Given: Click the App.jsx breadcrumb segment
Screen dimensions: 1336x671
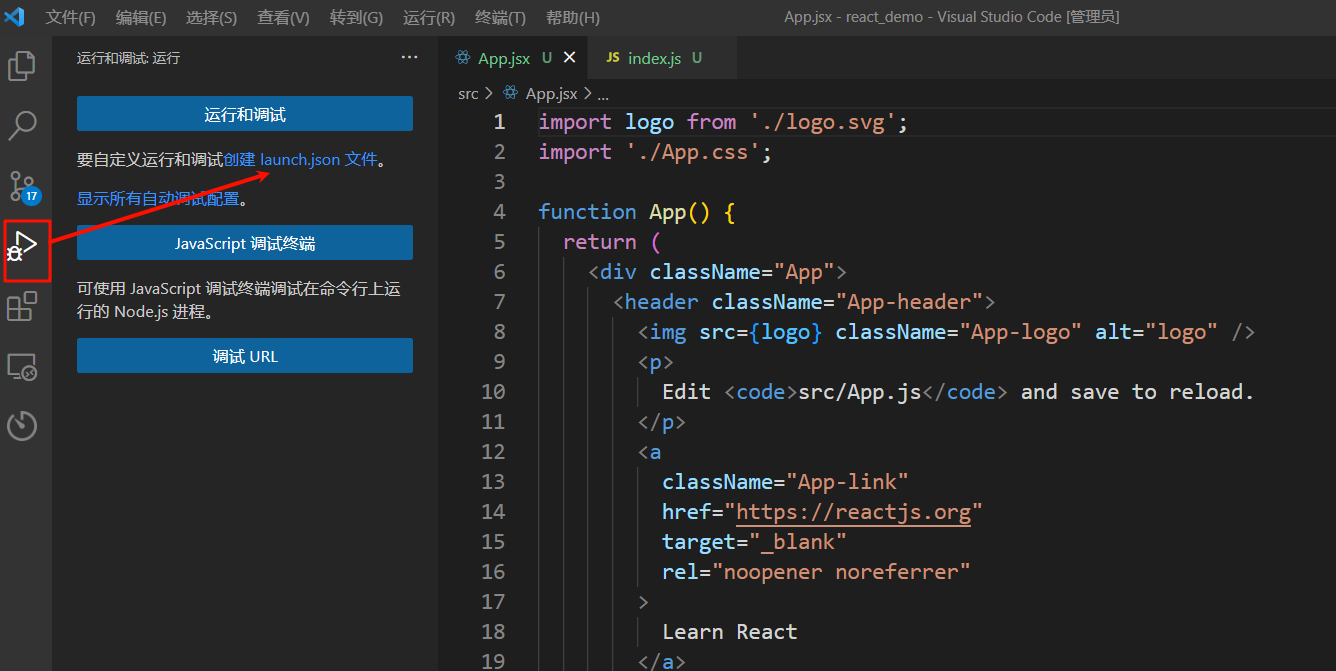Looking at the screenshot, I should [x=551, y=93].
